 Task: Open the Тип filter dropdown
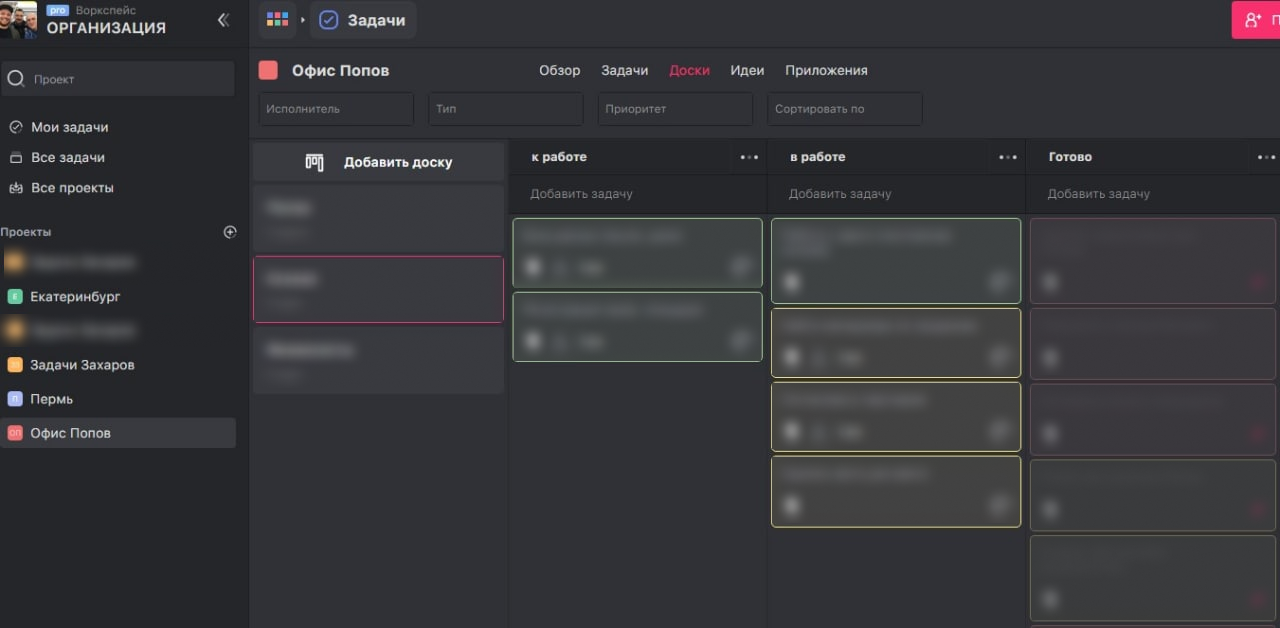tap(505, 109)
